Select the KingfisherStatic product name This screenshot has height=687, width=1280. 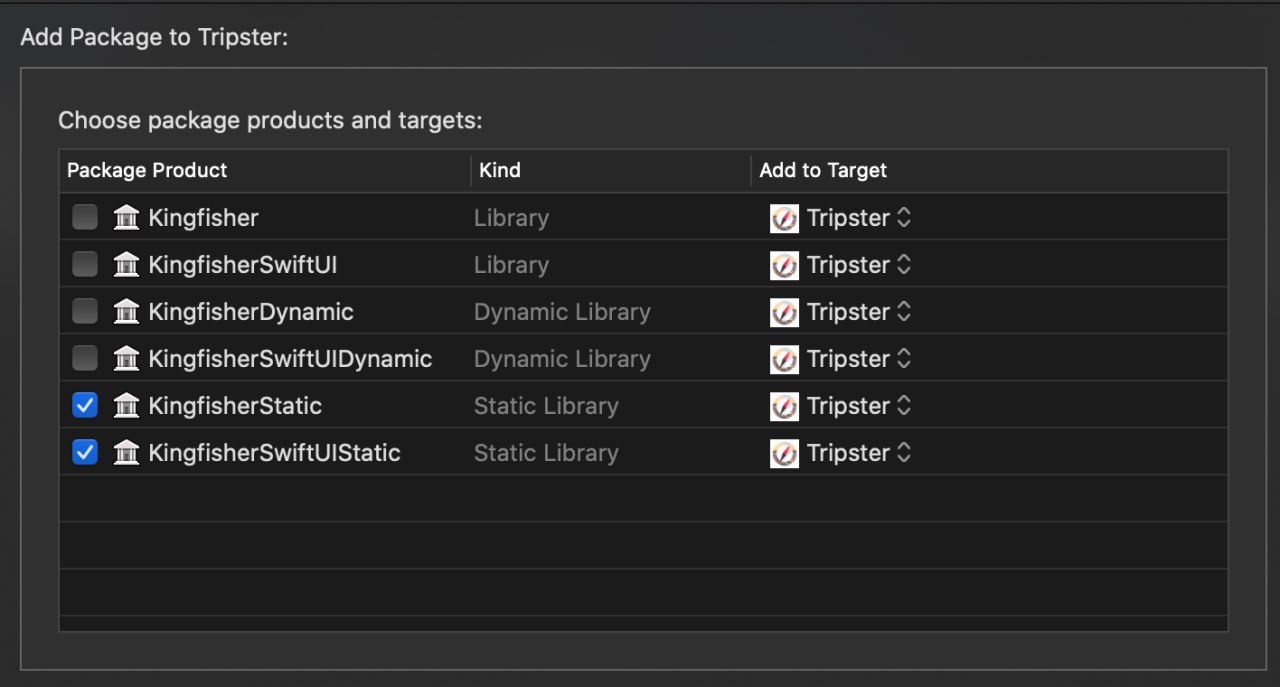coord(235,406)
